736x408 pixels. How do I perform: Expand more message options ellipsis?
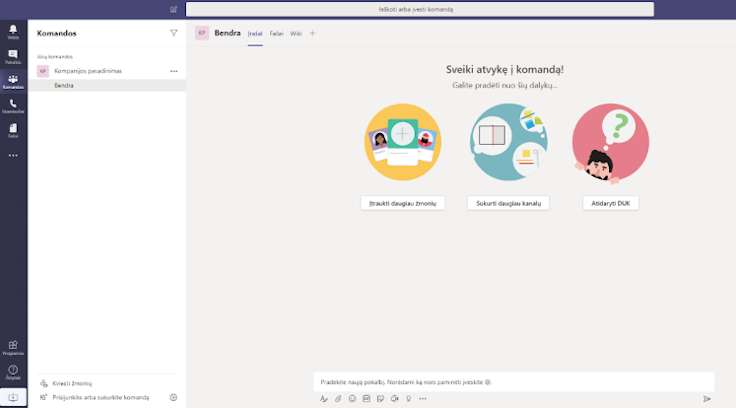pyautogui.click(x=422, y=398)
